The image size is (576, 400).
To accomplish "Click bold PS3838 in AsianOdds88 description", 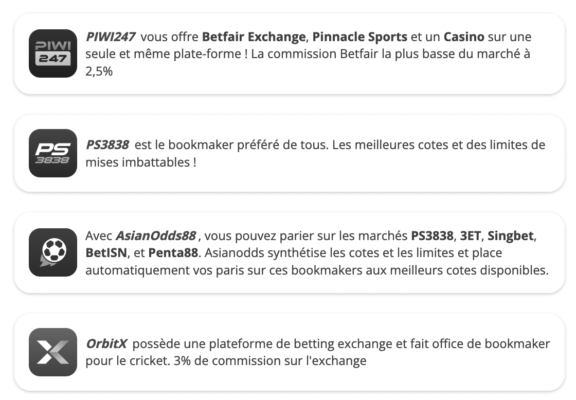I will (x=432, y=235).
